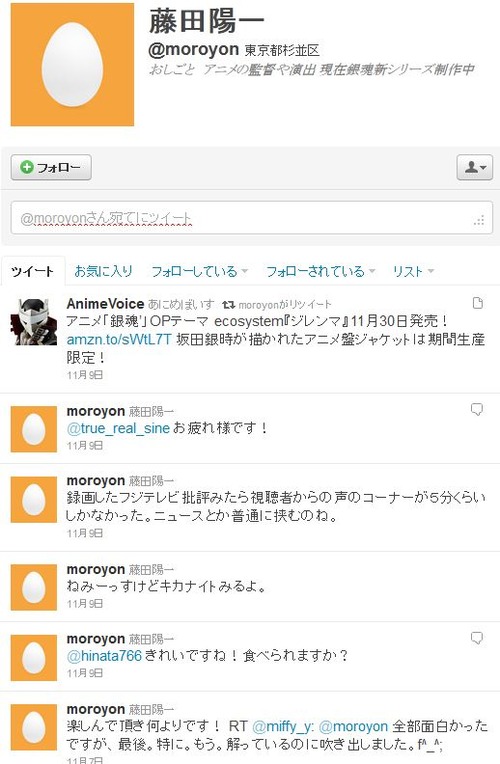Open the @hinata766 mention link
This screenshot has width=500, height=764.
[104, 656]
